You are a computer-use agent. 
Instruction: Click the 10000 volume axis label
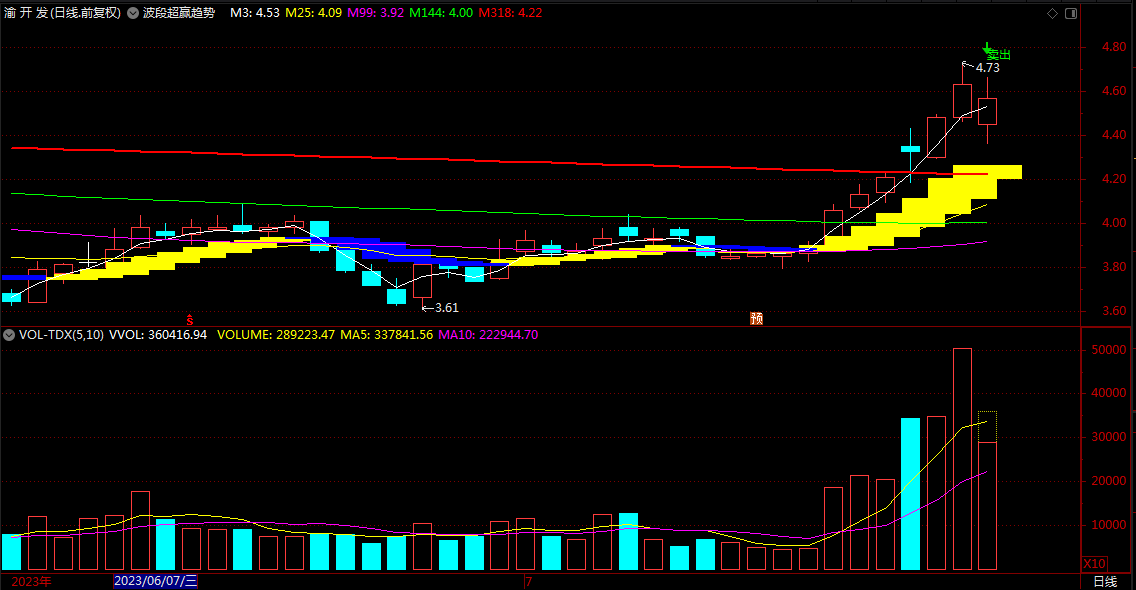(x=1108, y=525)
